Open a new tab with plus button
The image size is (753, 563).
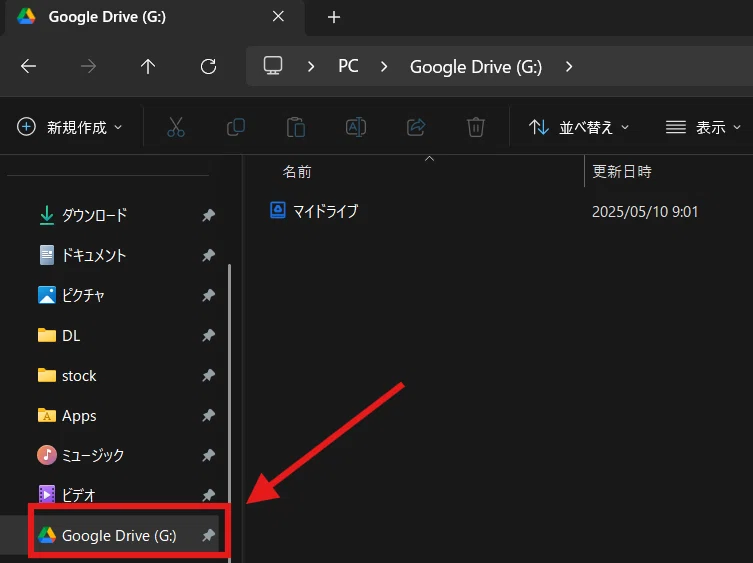334,17
